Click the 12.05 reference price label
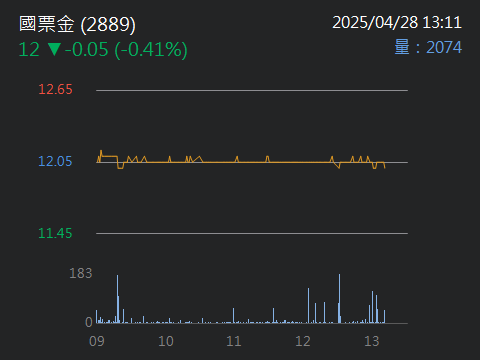The height and width of the screenshot is (360, 480). 55,161
